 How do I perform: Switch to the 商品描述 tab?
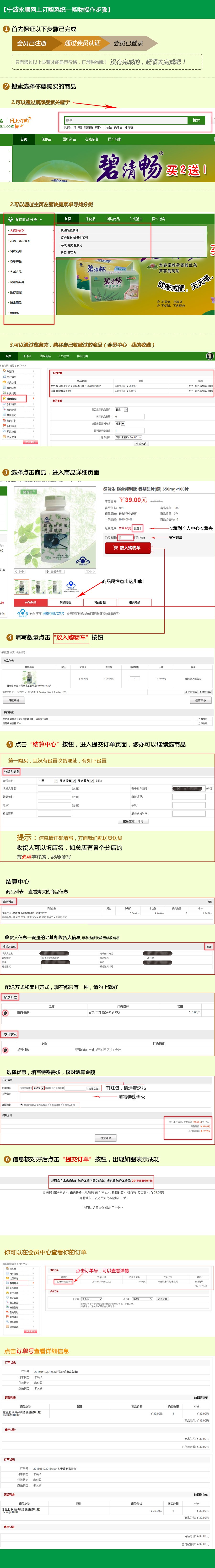[31, 602]
